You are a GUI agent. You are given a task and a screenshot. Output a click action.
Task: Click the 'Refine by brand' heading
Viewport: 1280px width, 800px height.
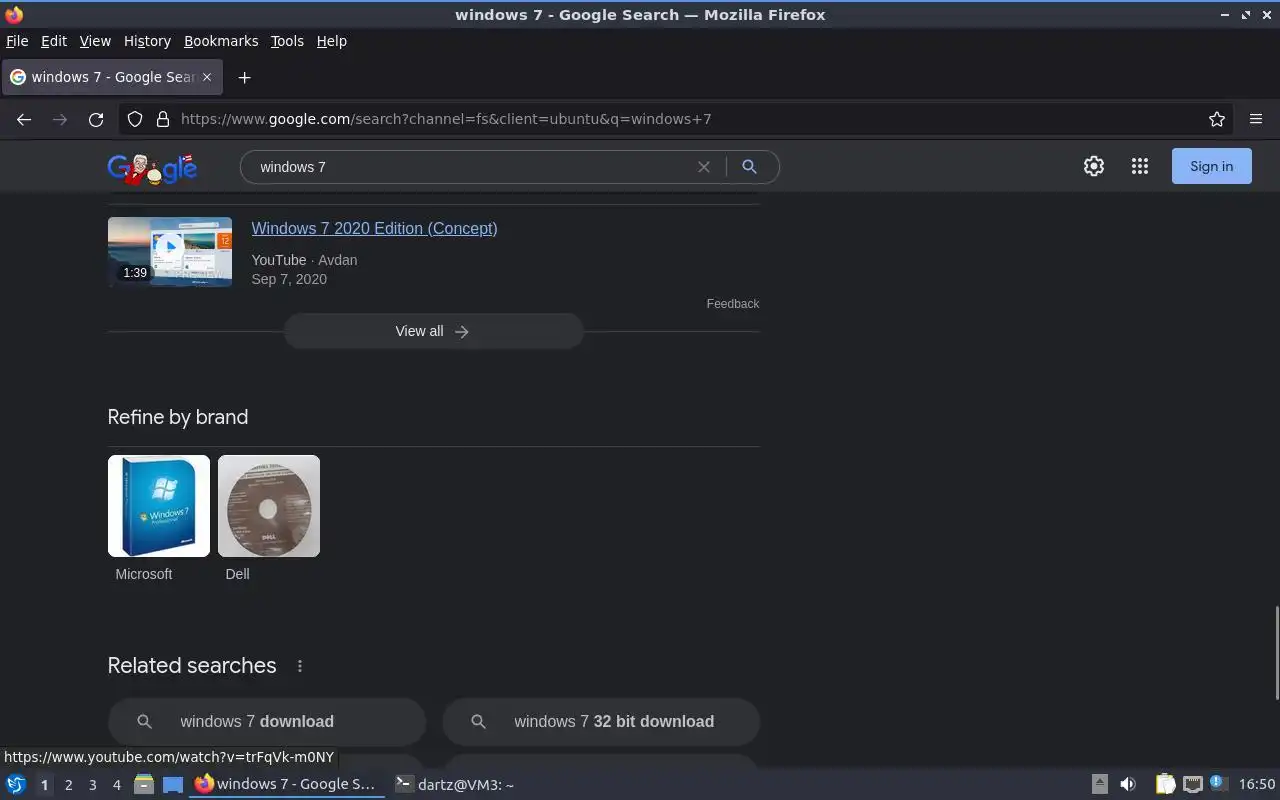178,417
